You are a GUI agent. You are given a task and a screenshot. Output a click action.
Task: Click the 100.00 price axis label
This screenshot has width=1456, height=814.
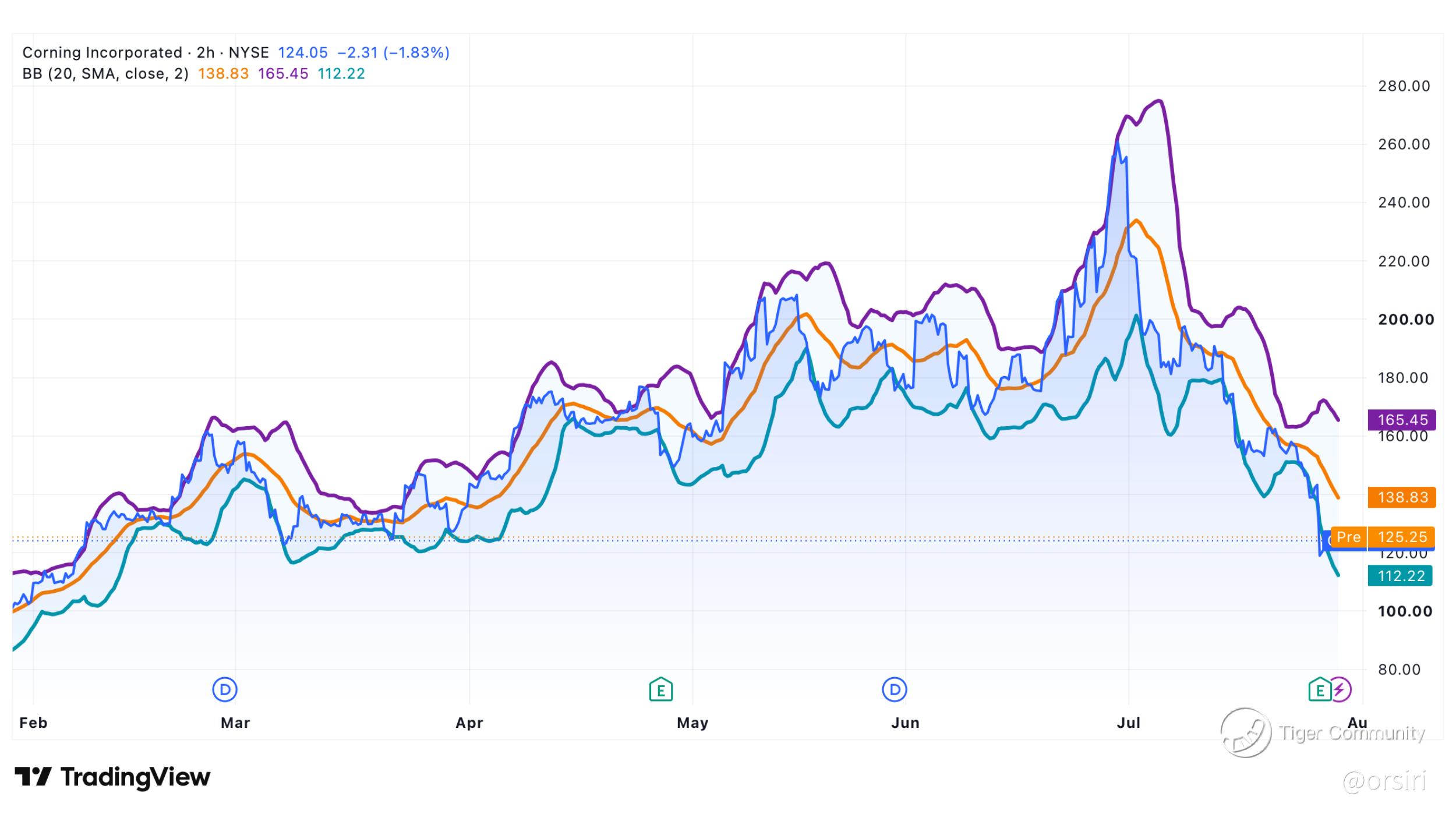[x=1405, y=611]
